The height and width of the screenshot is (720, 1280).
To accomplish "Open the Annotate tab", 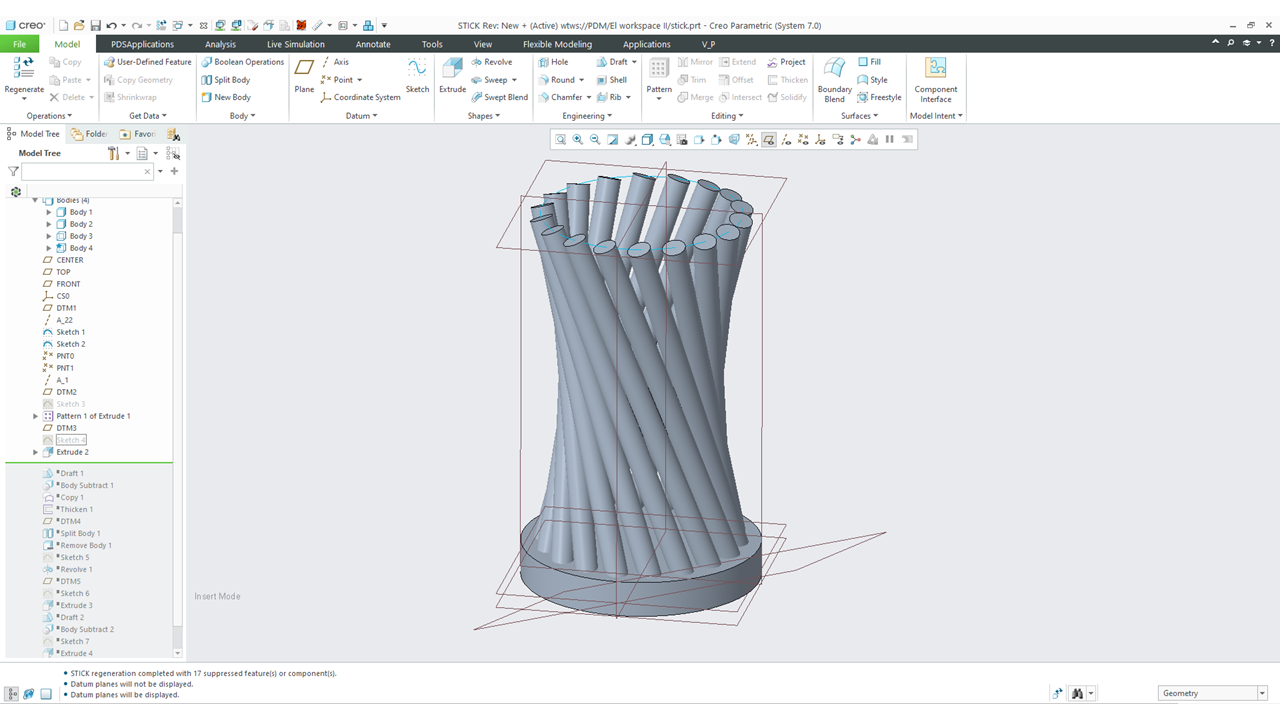I will 373,44.
